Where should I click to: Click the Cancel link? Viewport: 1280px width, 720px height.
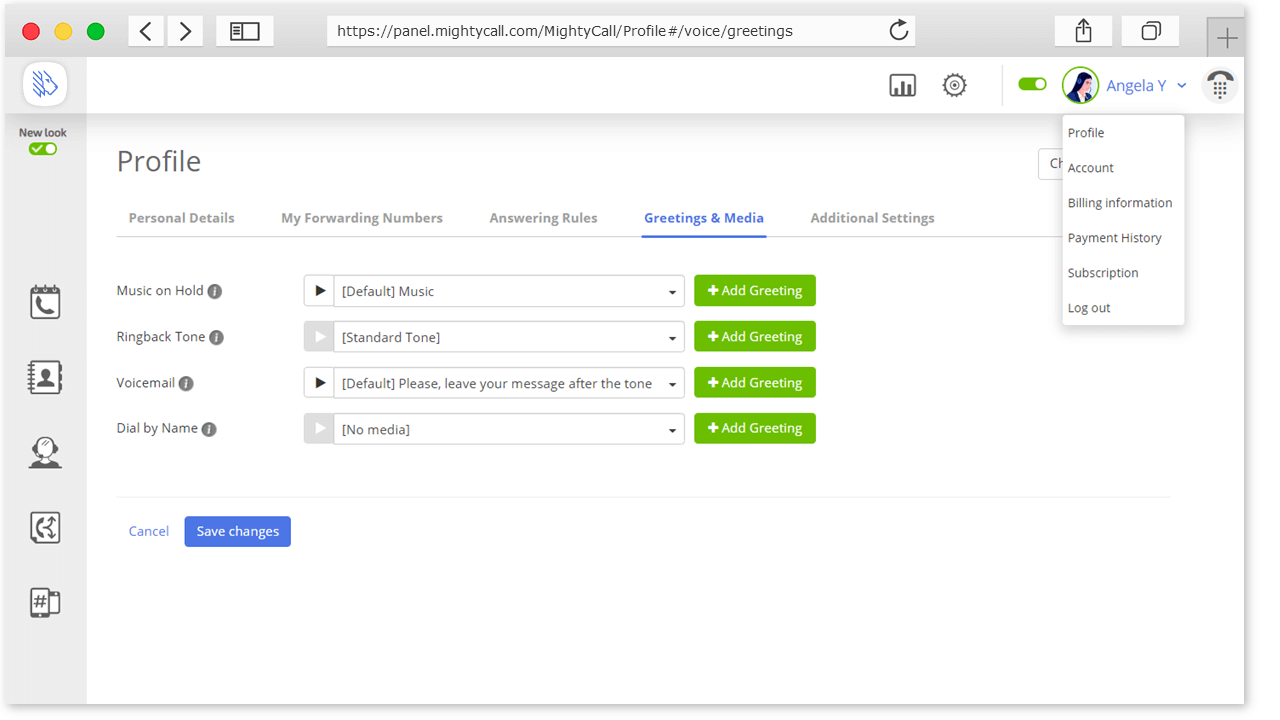[x=148, y=532]
